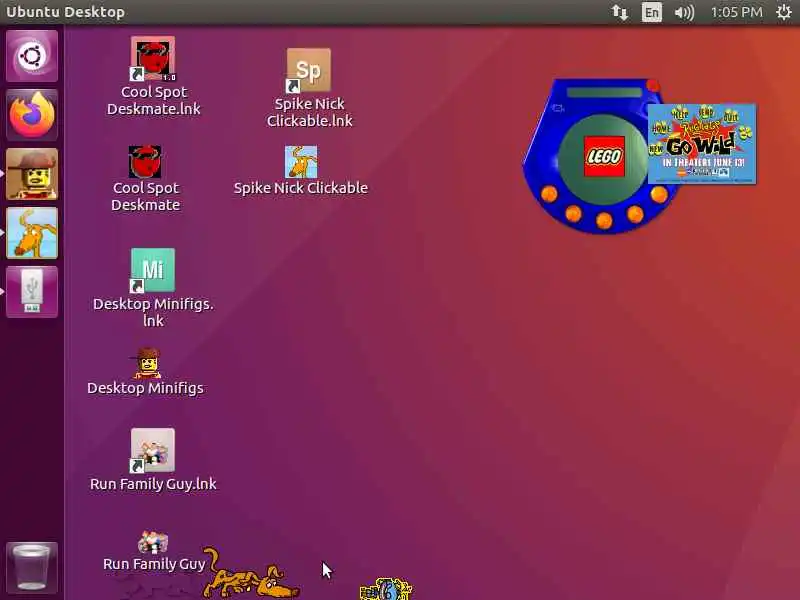
Task: Click the leftmost orange button on LEGO widget
Action: tap(549, 194)
